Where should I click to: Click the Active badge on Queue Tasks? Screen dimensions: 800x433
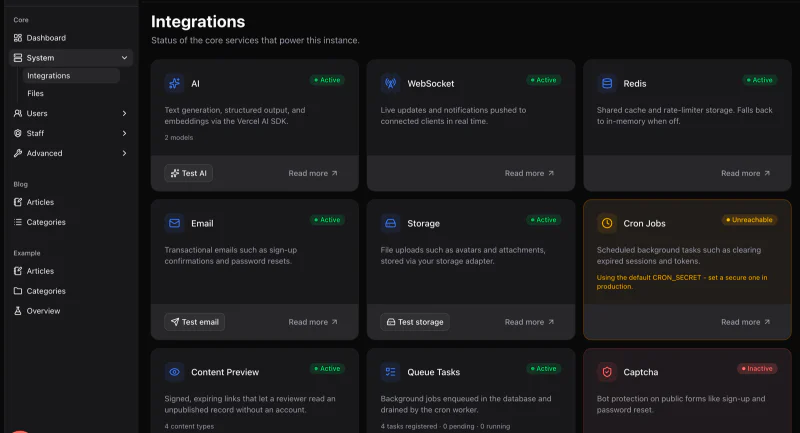[543, 368]
